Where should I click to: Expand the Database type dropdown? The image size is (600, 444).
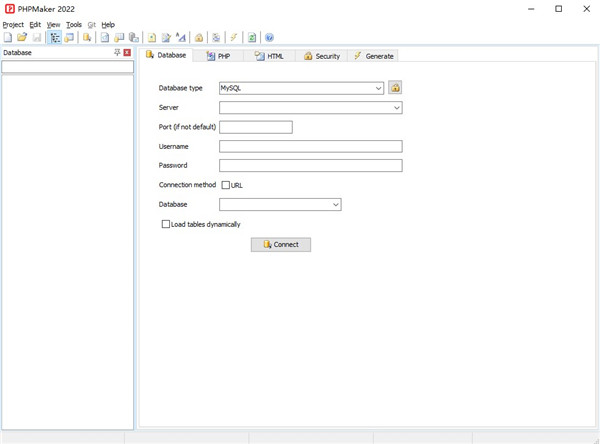tap(379, 88)
